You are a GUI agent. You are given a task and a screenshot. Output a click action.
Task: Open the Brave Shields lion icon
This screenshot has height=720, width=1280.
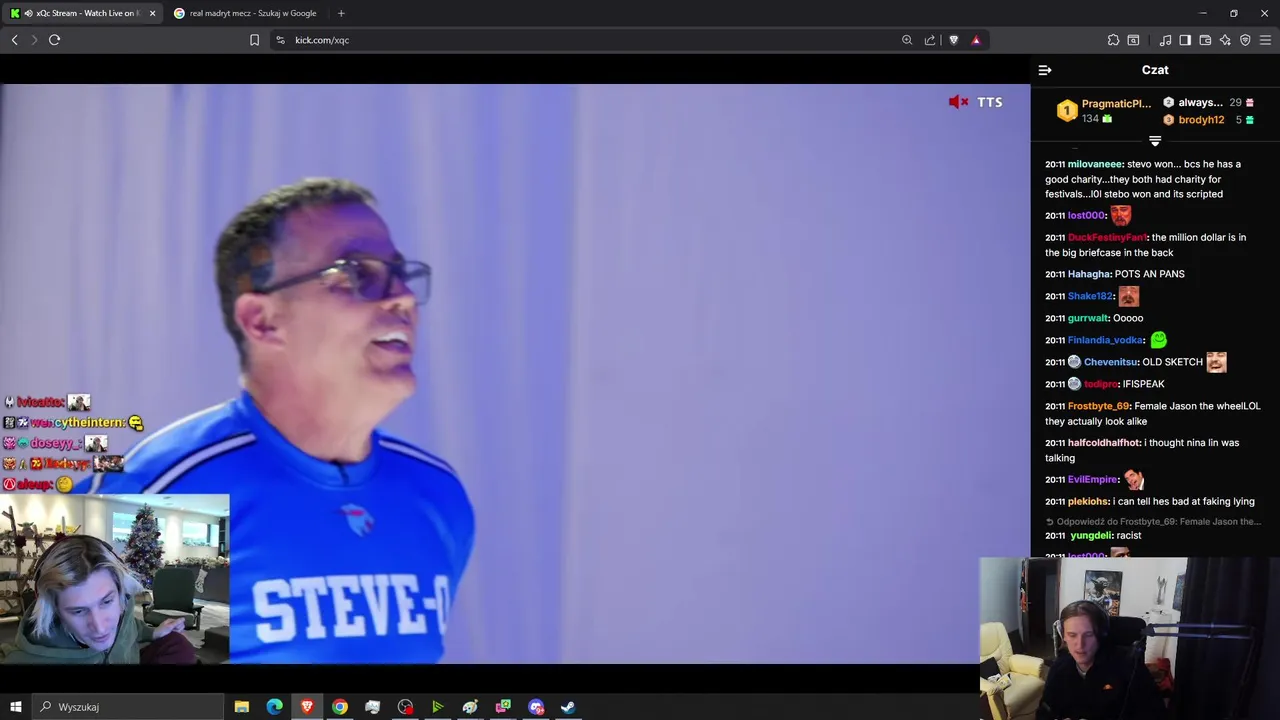click(x=953, y=40)
